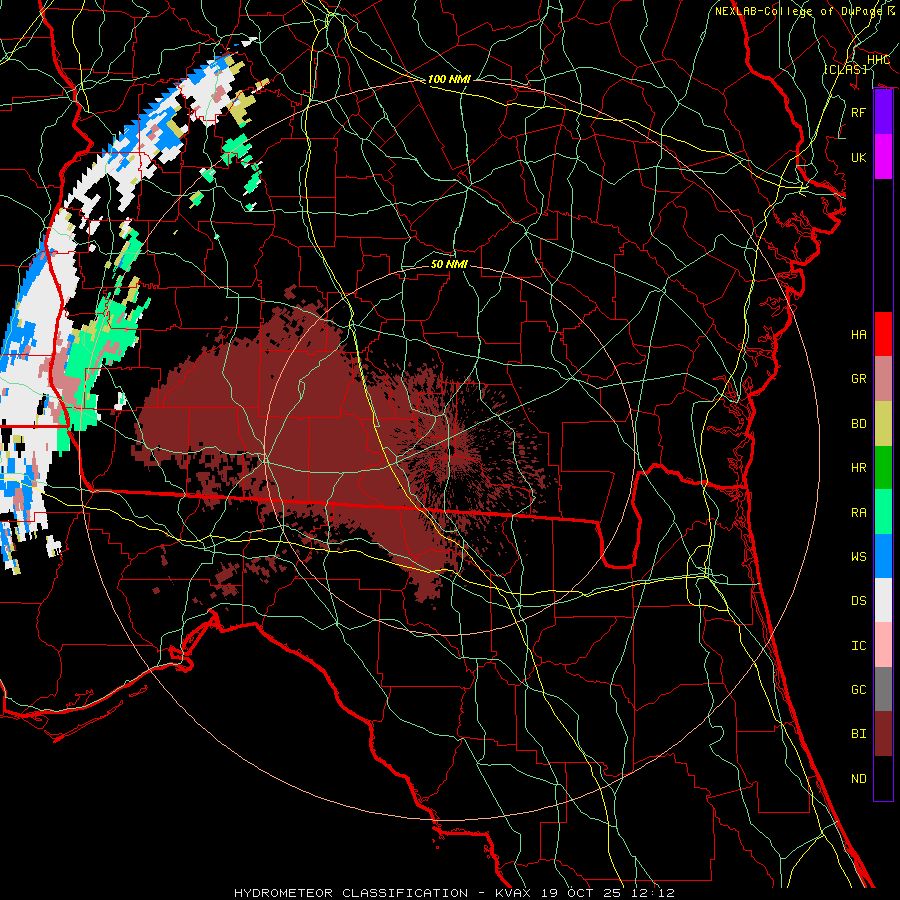The width and height of the screenshot is (900, 900).
Task: Click the KVAX radar site center point
Action: point(453,451)
